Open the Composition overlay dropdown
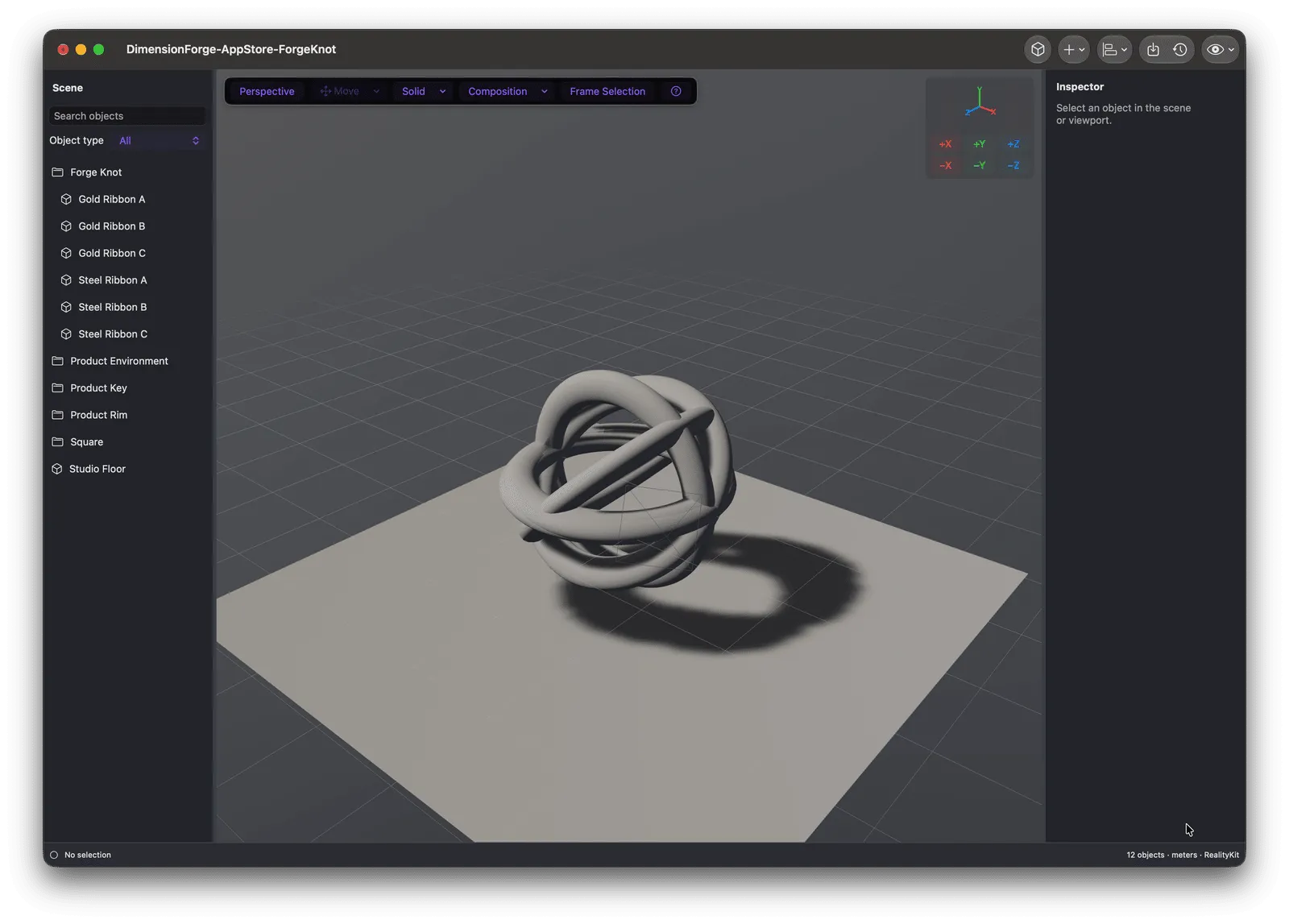The width and height of the screenshot is (1289, 924). 508,92
